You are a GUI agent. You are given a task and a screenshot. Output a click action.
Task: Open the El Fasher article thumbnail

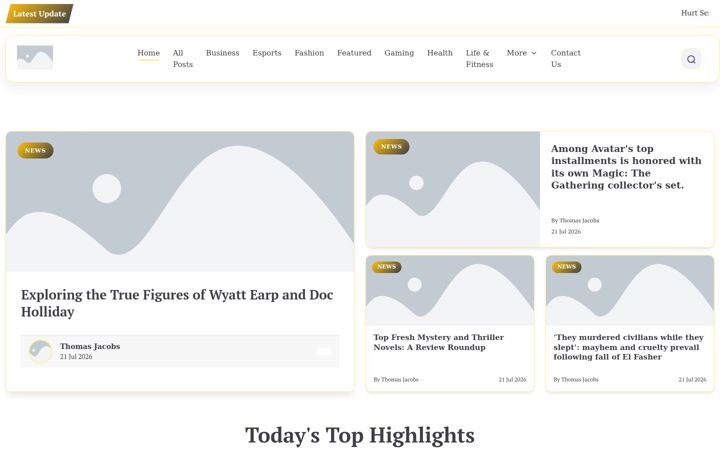click(x=630, y=291)
